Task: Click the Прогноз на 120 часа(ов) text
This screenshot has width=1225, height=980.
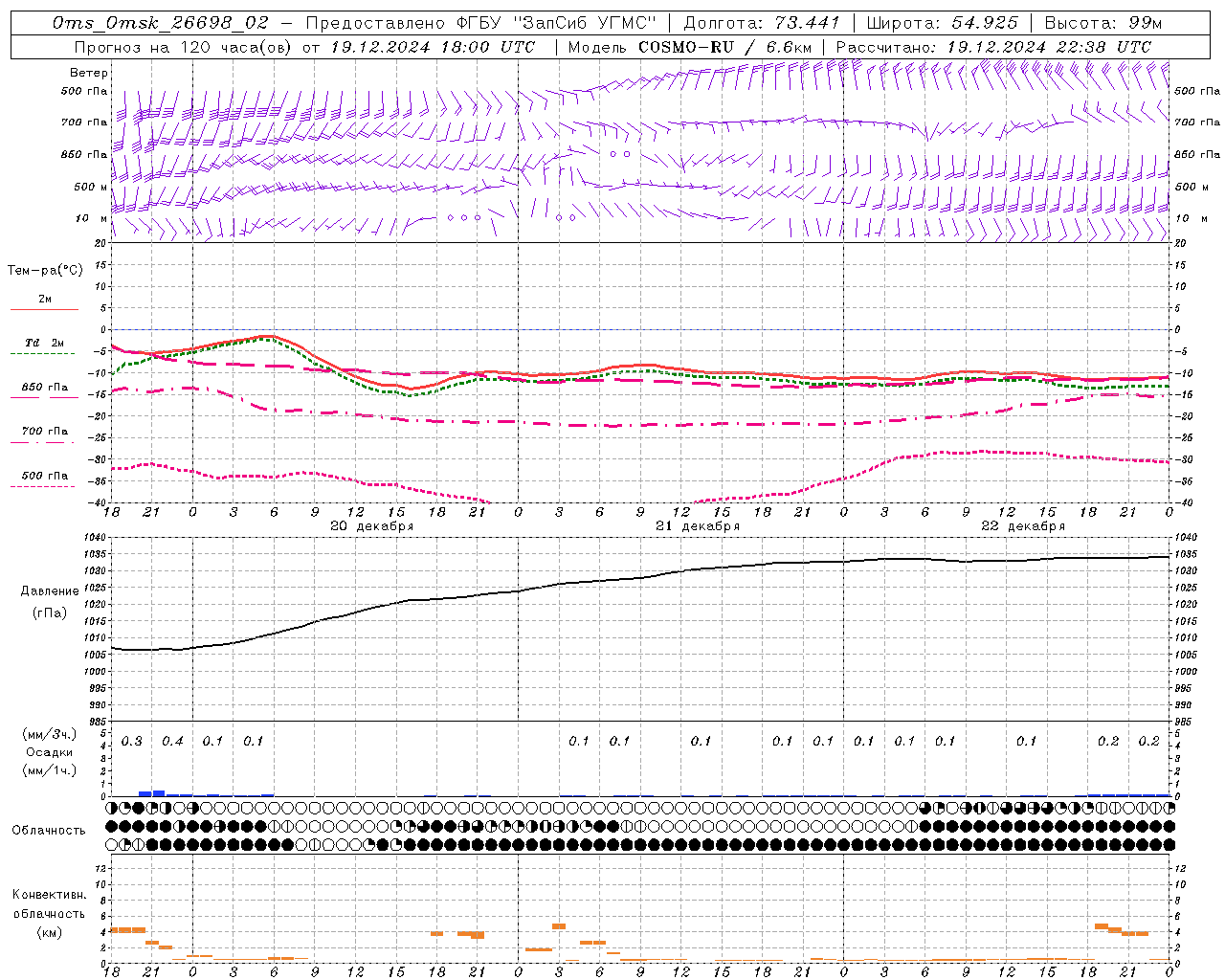Action: (x=183, y=47)
